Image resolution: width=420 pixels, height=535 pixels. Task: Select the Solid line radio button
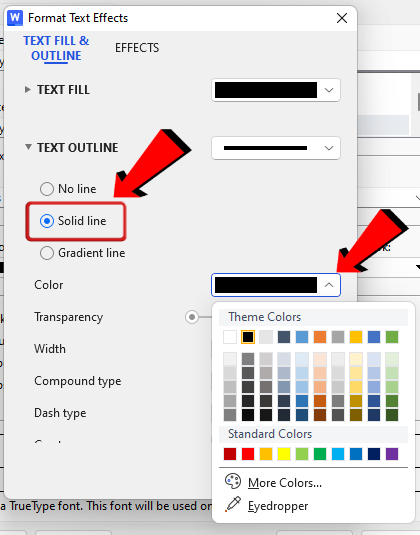pyautogui.click(x=47, y=221)
